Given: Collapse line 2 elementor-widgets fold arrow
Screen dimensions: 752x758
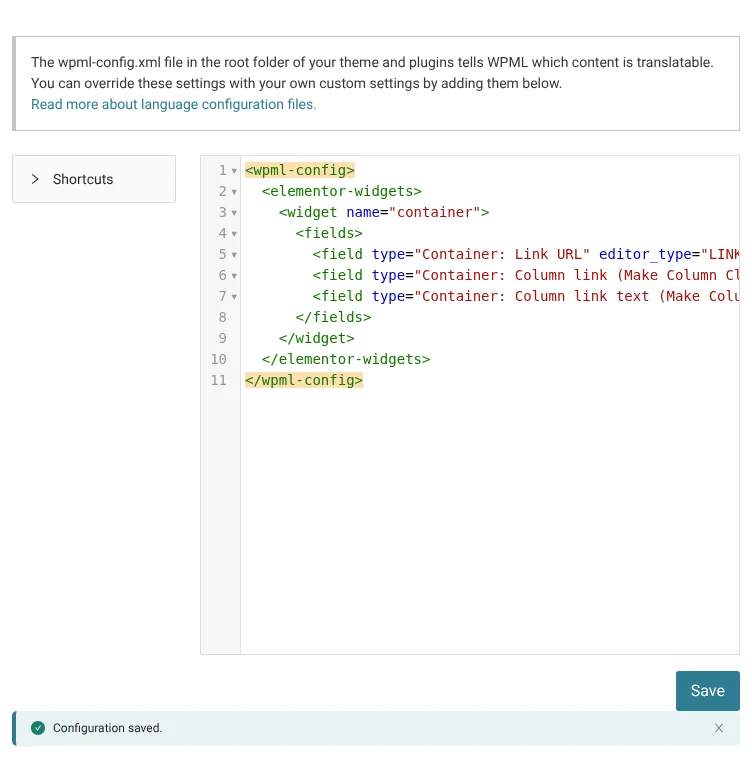Looking at the screenshot, I should pyautogui.click(x=234, y=192).
